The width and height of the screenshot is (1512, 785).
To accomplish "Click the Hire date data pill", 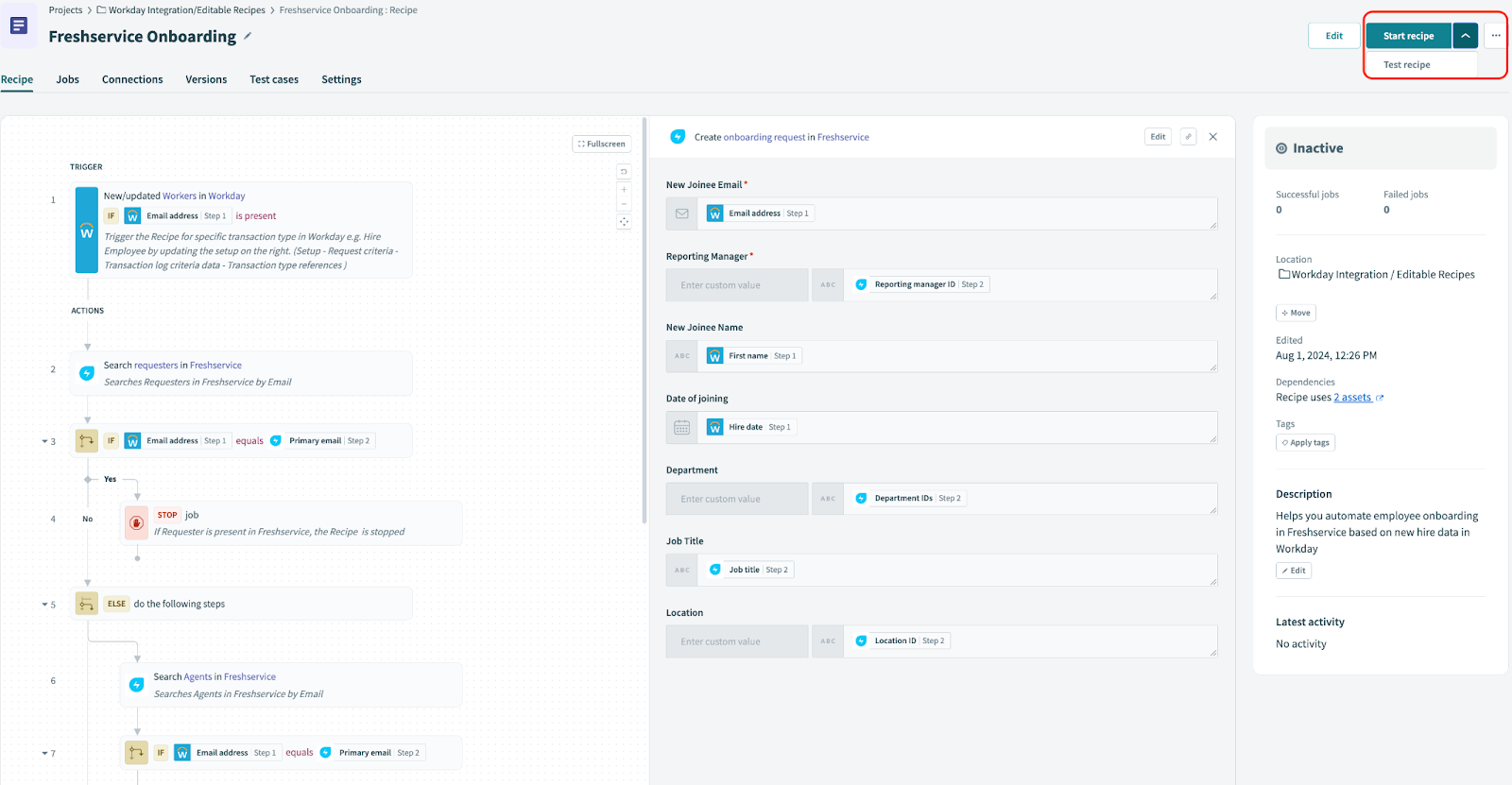I will 751,427.
